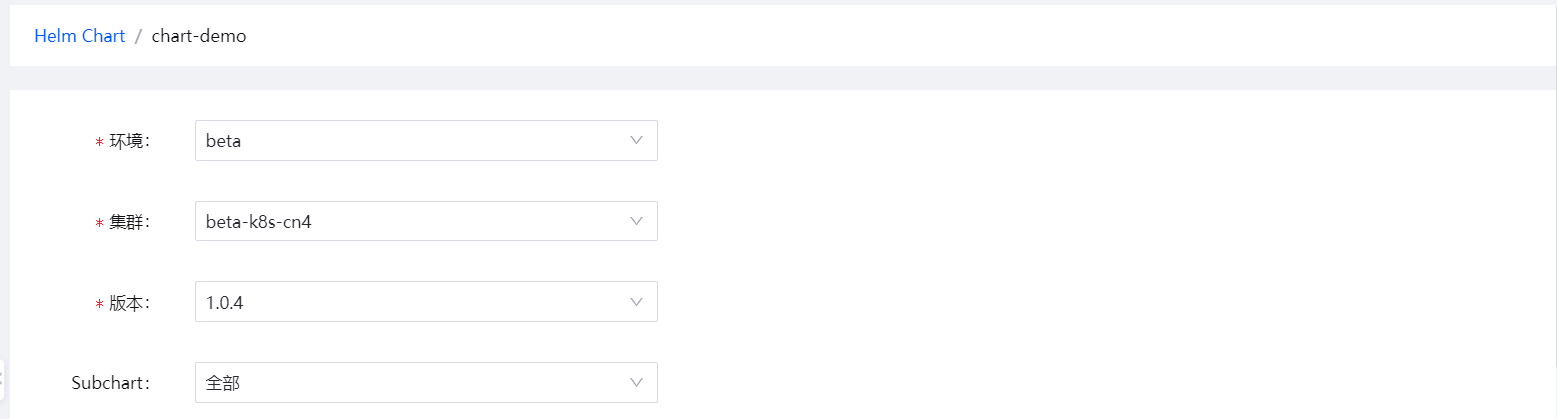This screenshot has height=419, width=1557.
Task: Click the chevron arrow in the Subchart field
Action: coord(636,382)
